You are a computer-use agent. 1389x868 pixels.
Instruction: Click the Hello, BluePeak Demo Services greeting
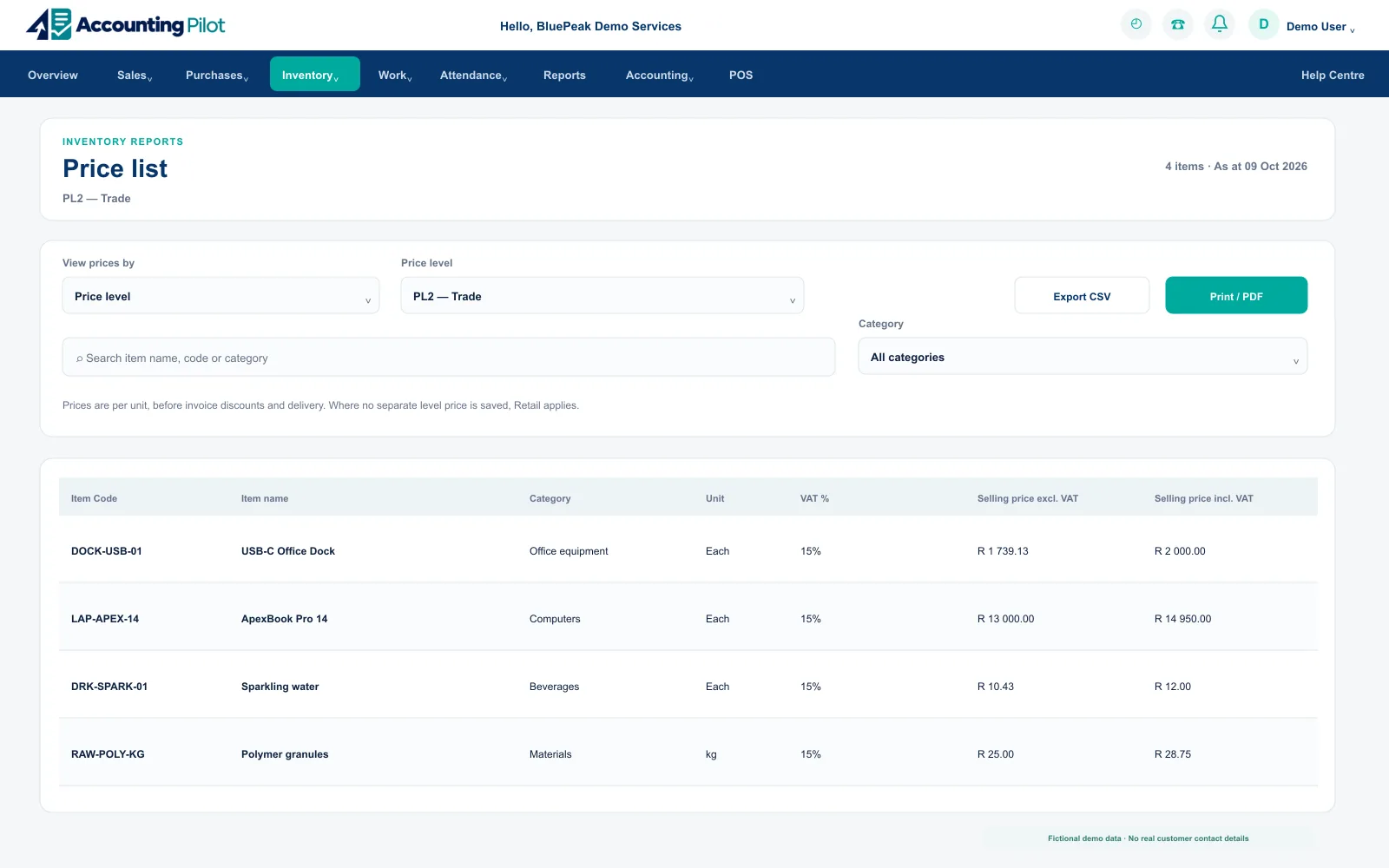590,26
